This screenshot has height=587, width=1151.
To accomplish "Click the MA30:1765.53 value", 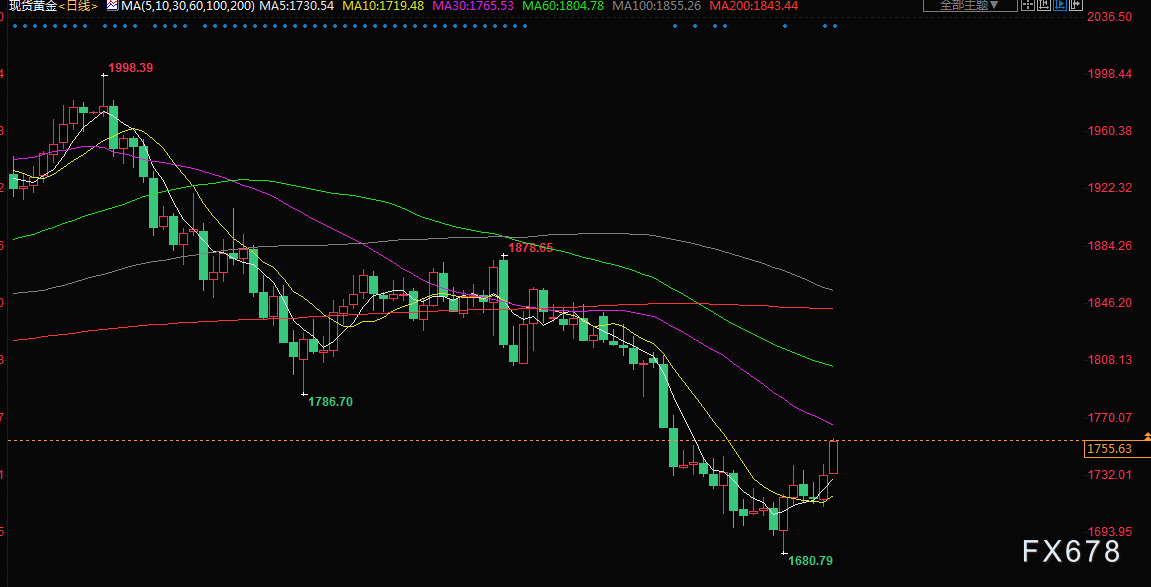I will [471, 6].
